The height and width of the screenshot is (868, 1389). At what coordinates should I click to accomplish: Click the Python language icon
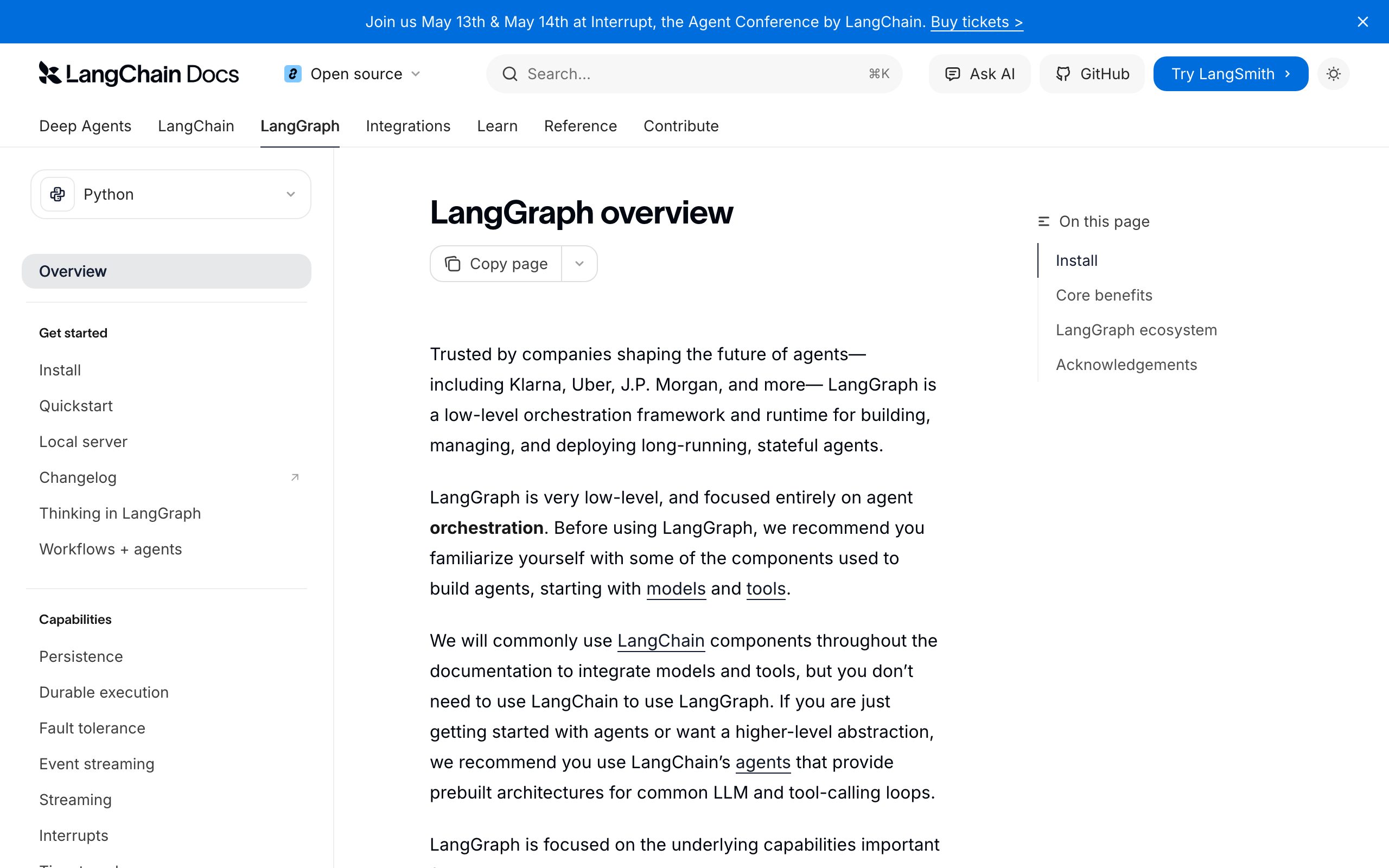point(58,194)
